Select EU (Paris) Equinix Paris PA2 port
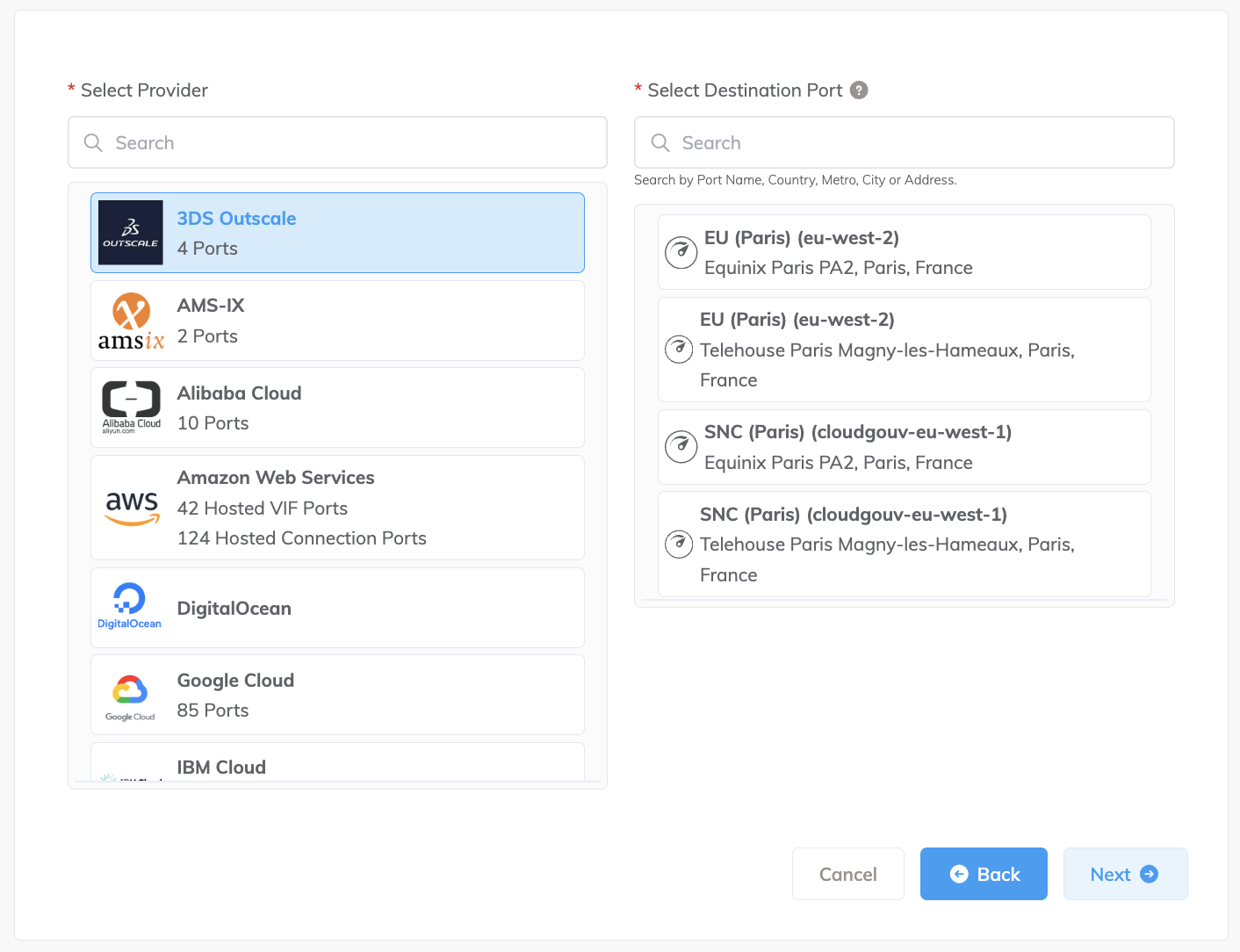Screen dimensions: 1240x952 pos(904,252)
